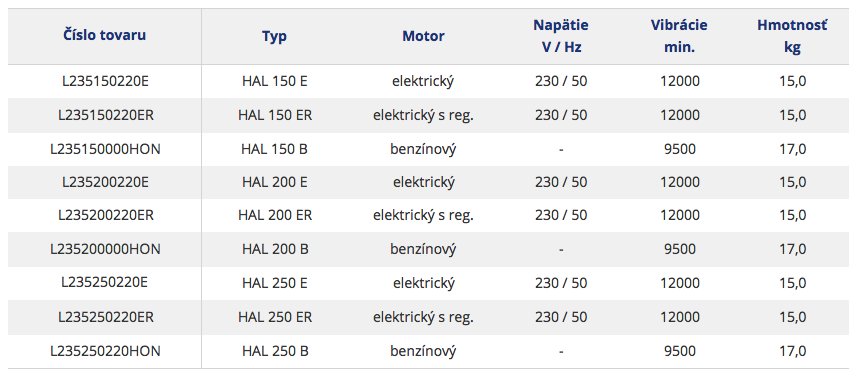
Task: Click the HAL 250 E type cell
Action: [x=275, y=283]
